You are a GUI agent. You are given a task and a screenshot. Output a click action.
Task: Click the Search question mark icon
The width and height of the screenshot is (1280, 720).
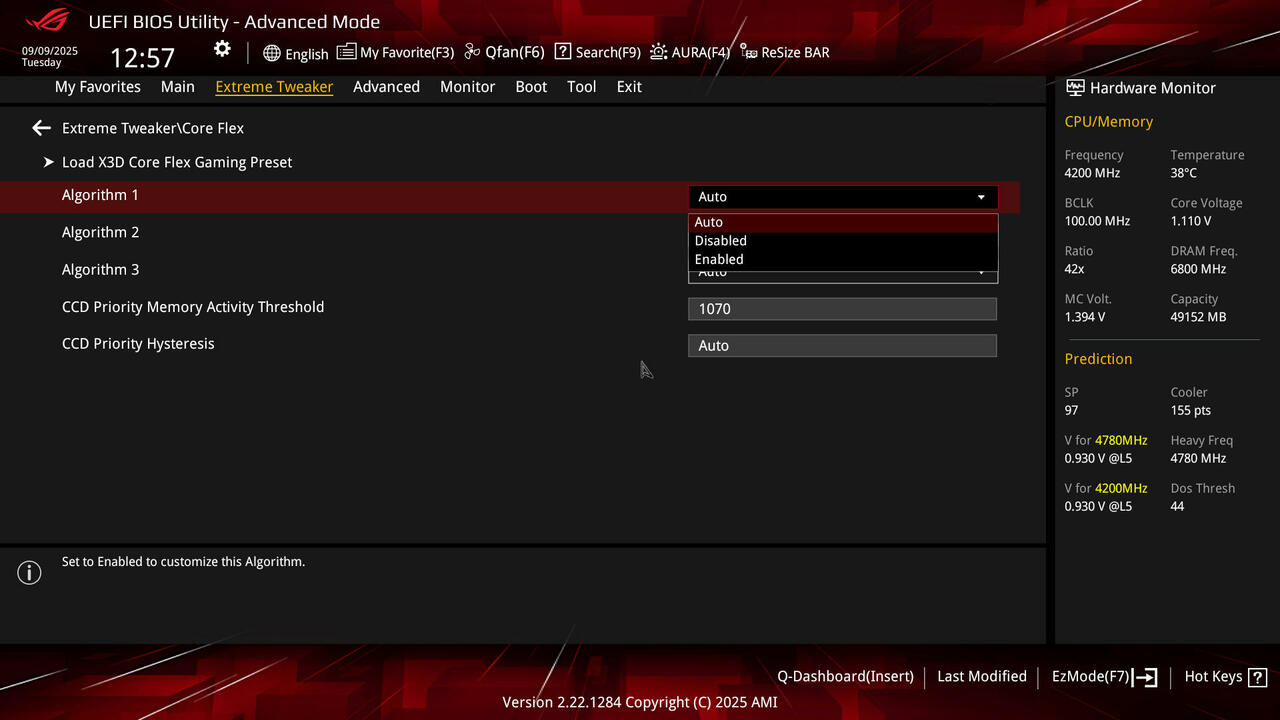563,51
